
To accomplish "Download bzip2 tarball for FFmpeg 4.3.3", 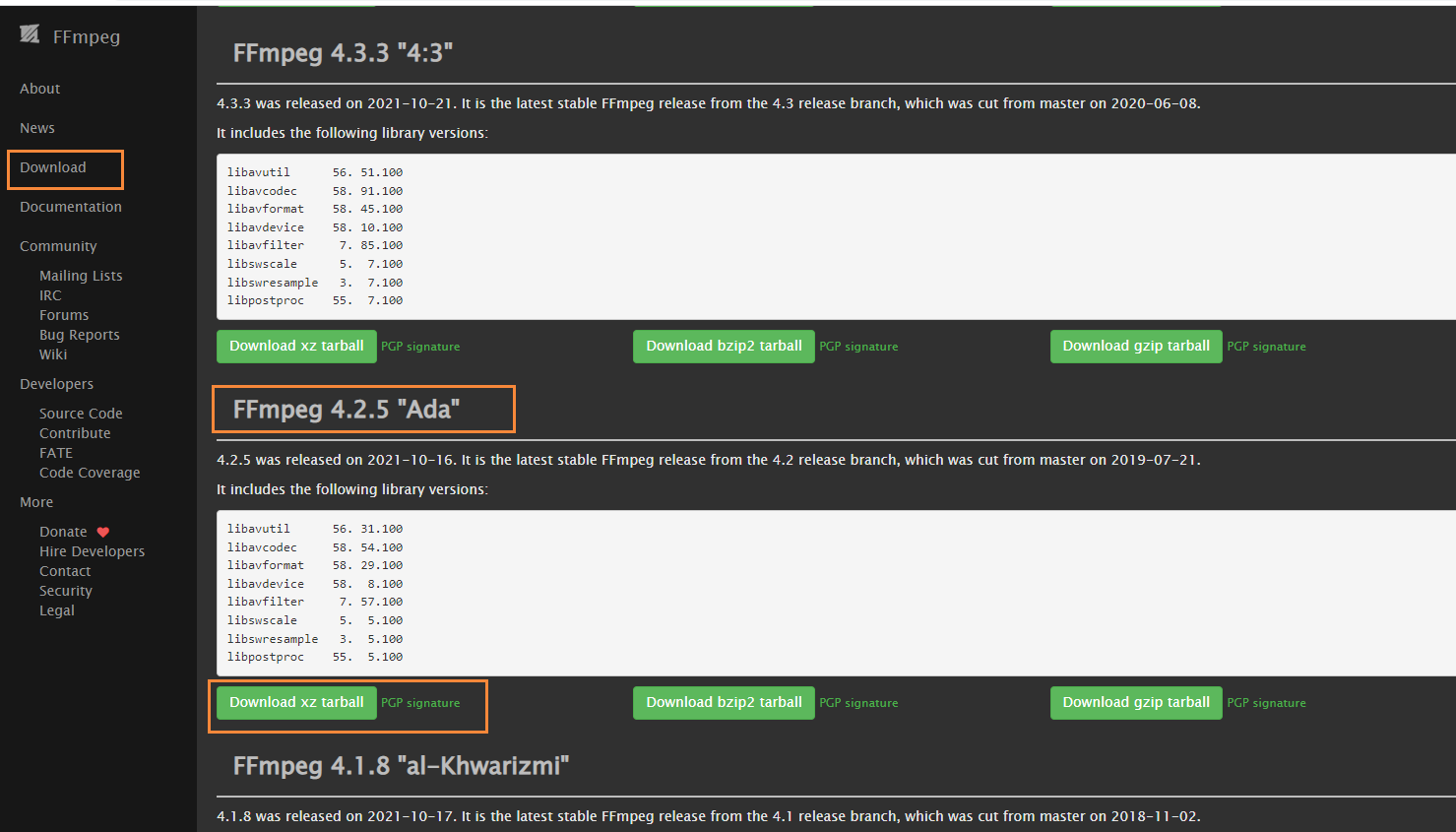I will click(724, 347).
